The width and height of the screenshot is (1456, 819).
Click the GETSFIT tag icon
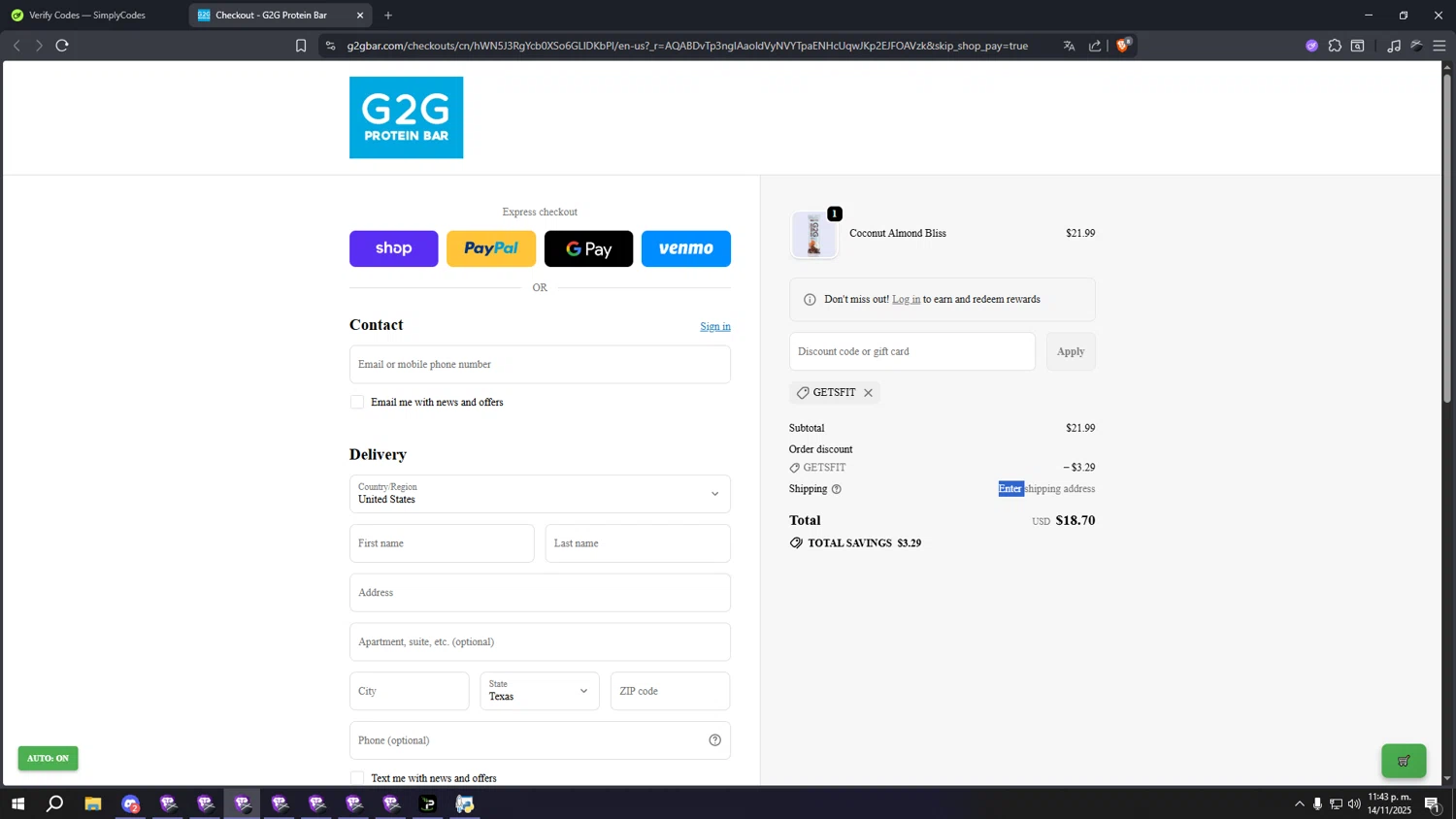(803, 393)
